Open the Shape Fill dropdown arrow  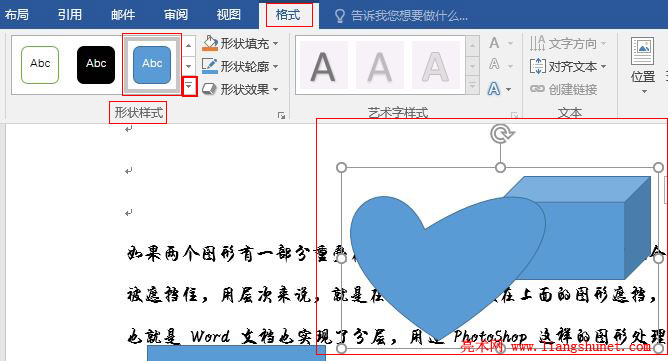coord(275,43)
